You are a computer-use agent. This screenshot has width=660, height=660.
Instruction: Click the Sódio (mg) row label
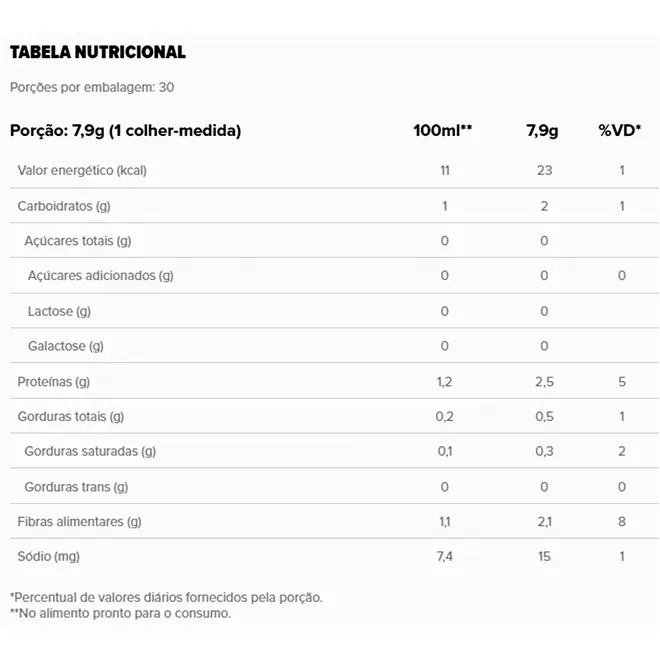(49, 556)
